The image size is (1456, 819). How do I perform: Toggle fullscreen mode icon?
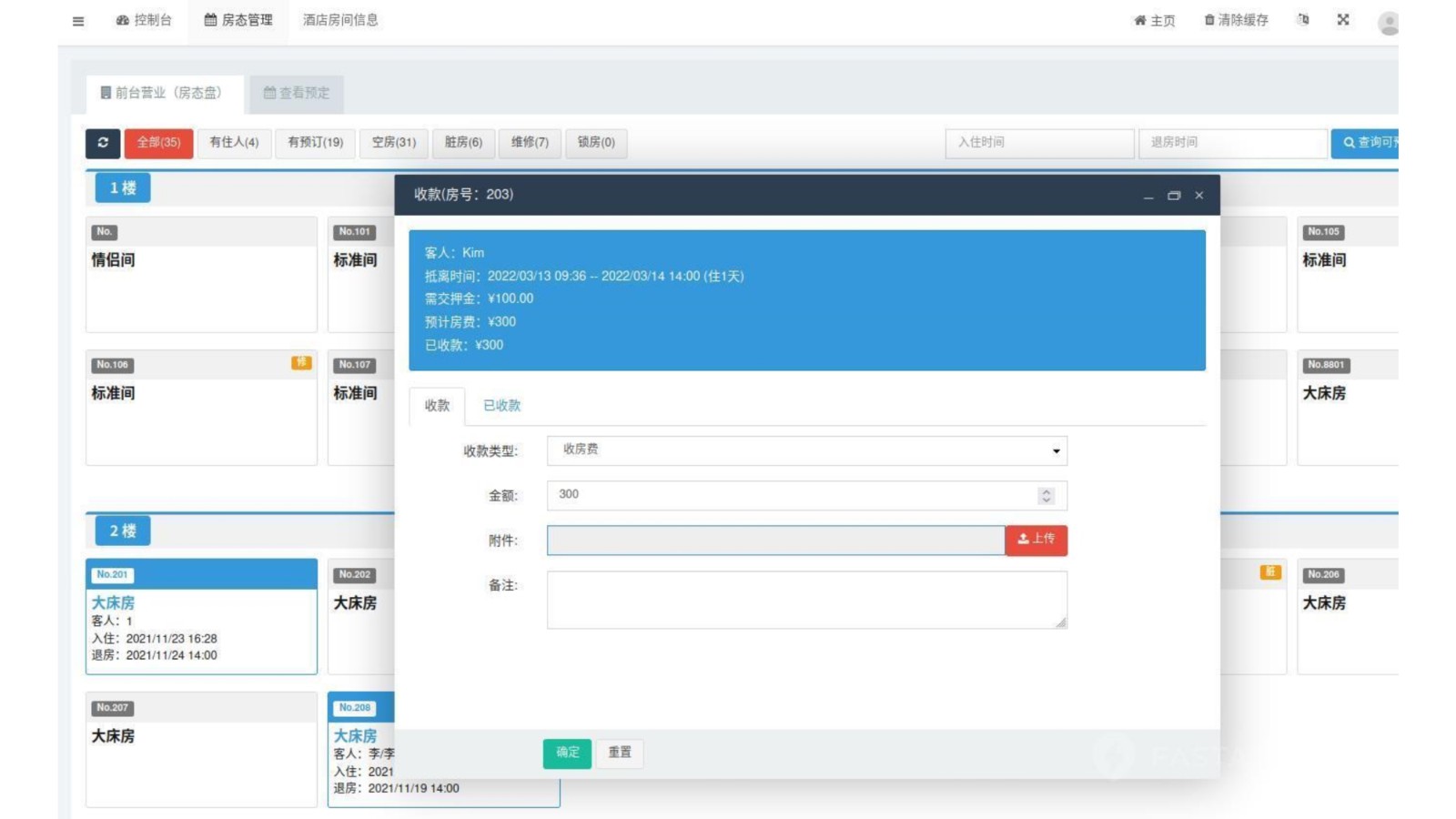[x=1343, y=20]
